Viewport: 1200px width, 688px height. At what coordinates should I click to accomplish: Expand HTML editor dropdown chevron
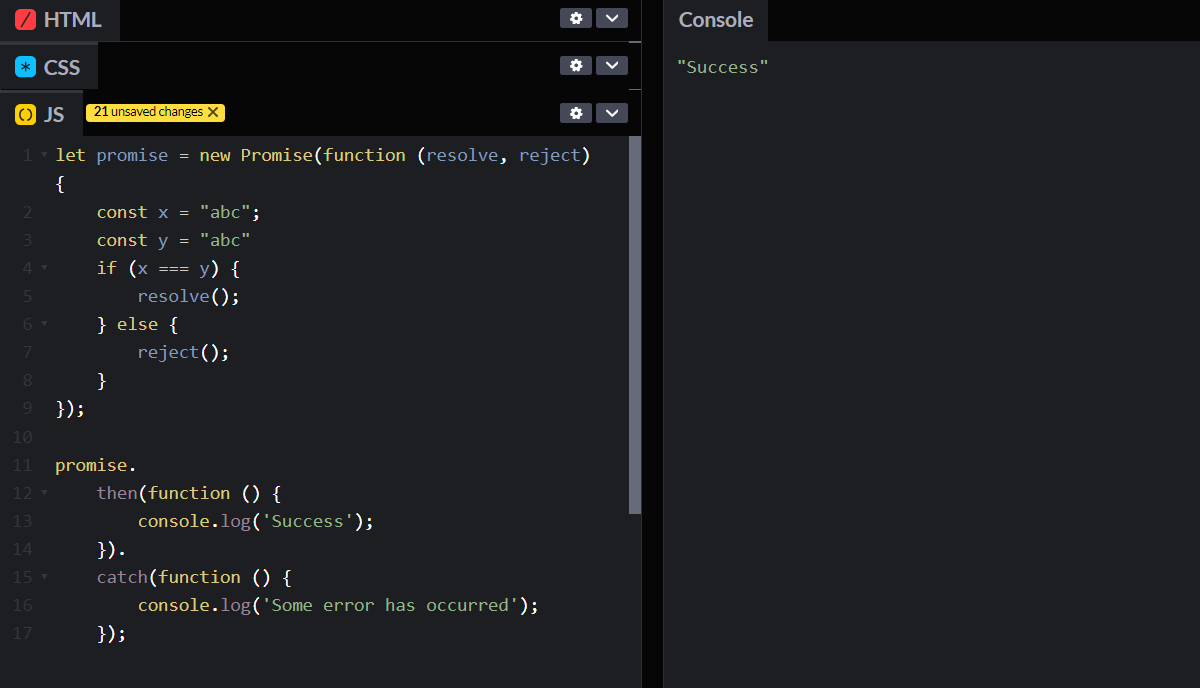point(612,18)
